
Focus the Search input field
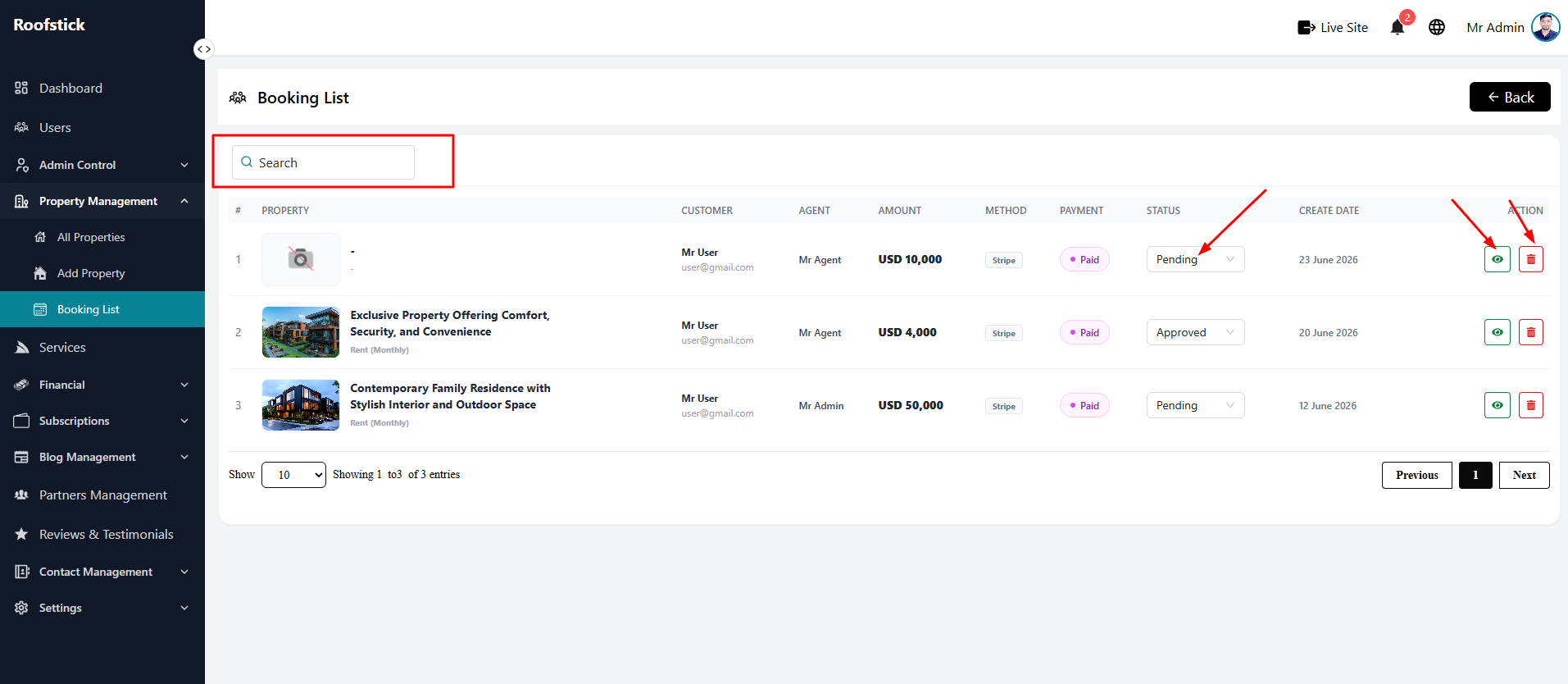coord(323,162)
